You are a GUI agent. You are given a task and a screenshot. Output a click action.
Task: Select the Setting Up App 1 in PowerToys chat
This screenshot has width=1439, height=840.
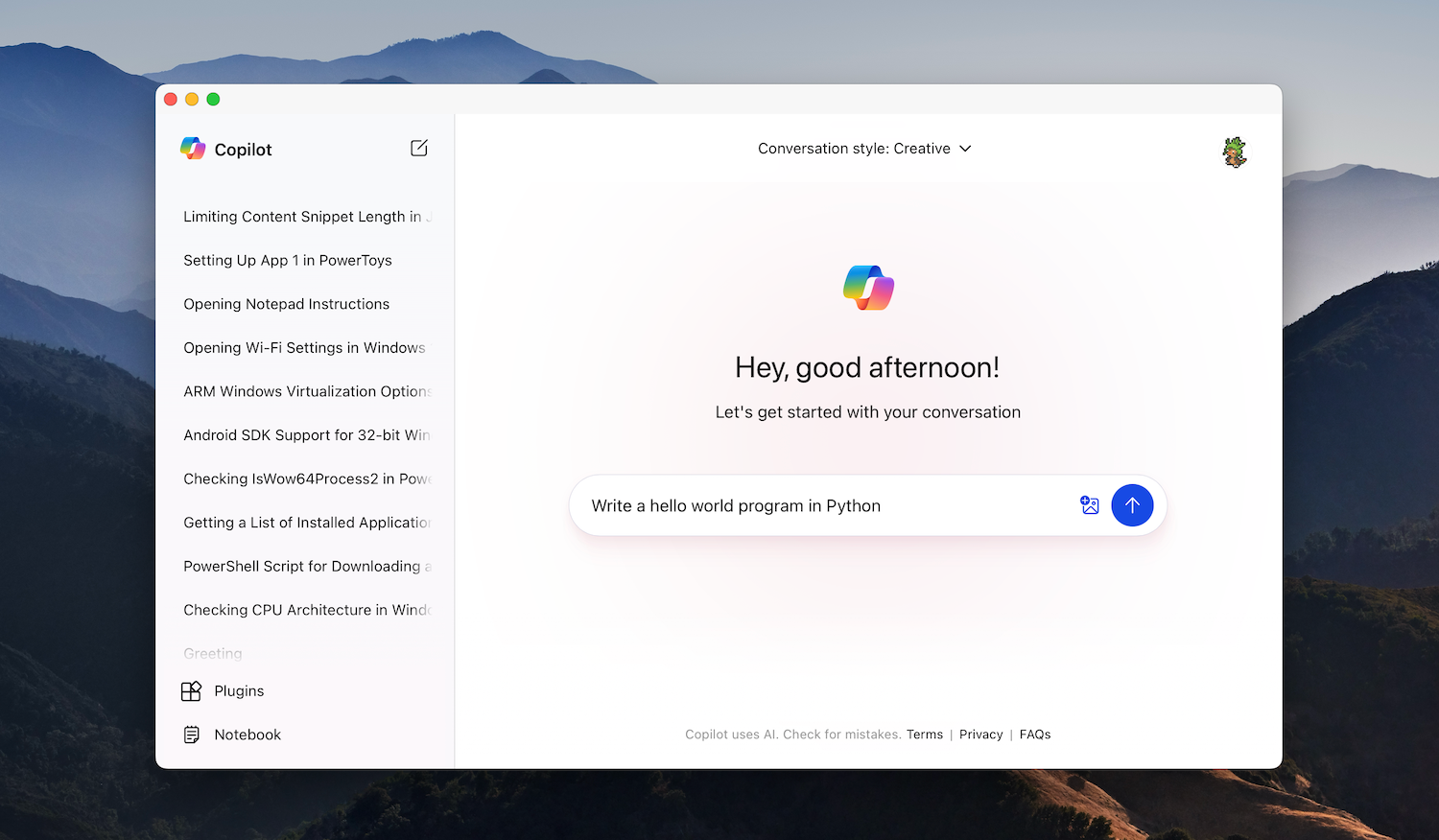coord(287,260)
